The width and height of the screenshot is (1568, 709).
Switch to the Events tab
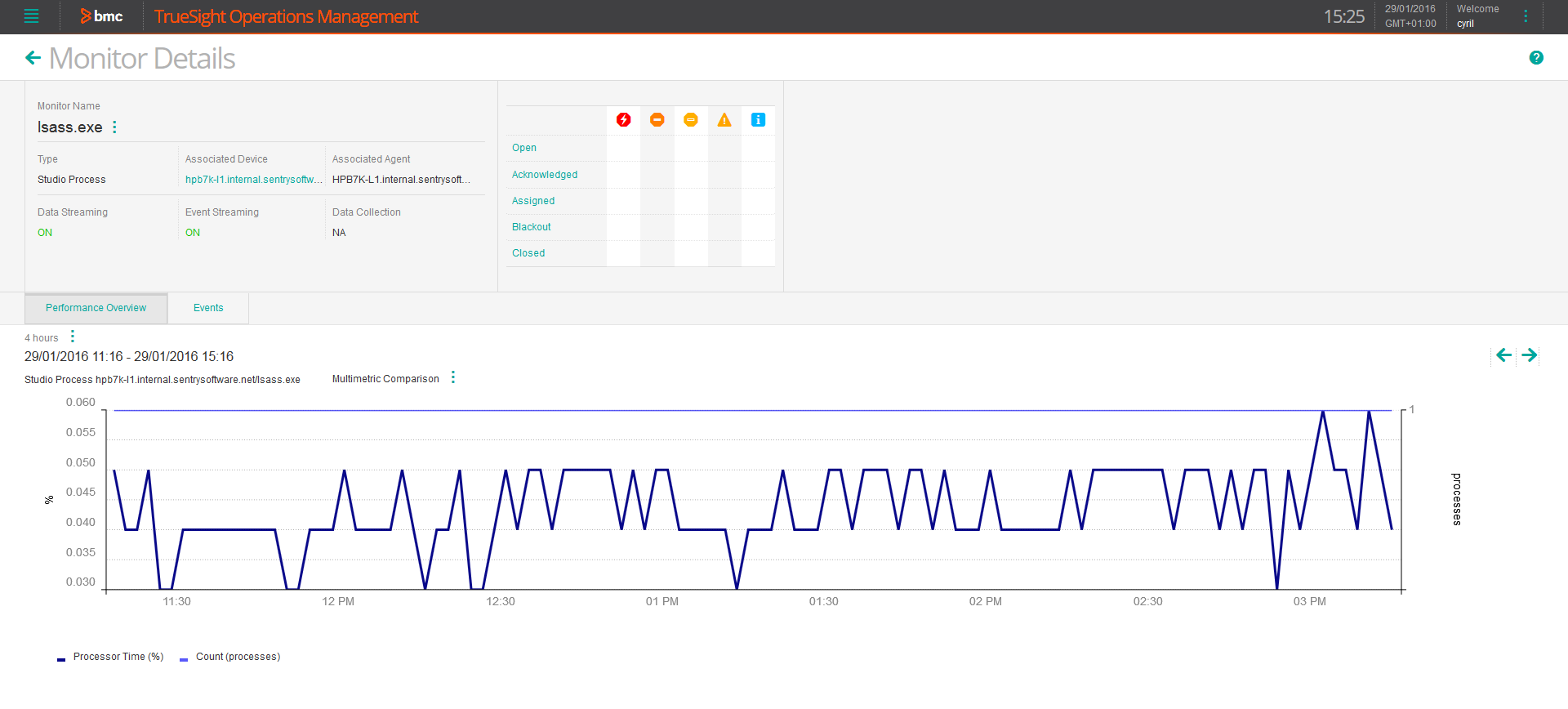208,308
